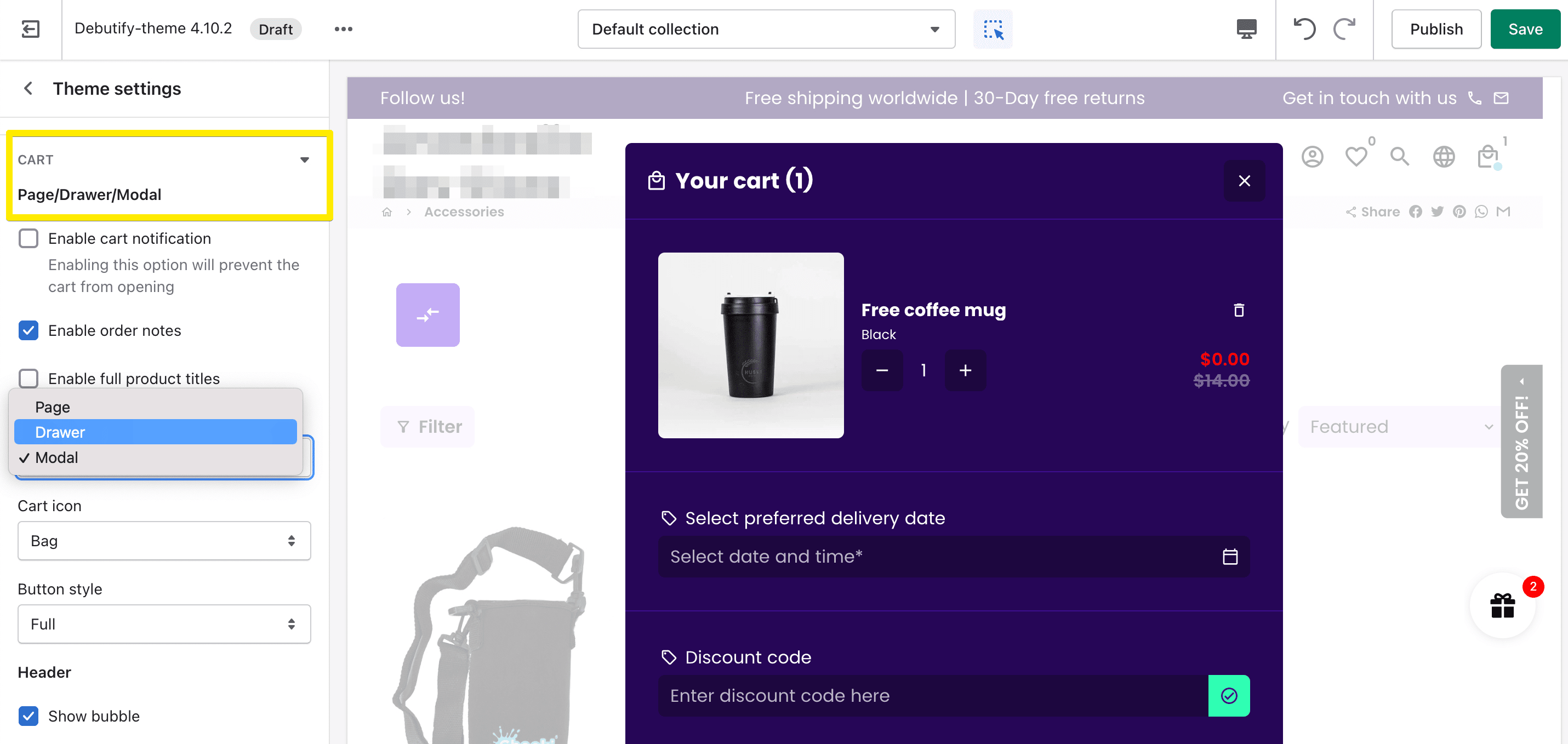The width and height of the screenshot is (1568, 744).
Task: Exit the theme editor with the back-arrow icon
Action: pos(30,28)
